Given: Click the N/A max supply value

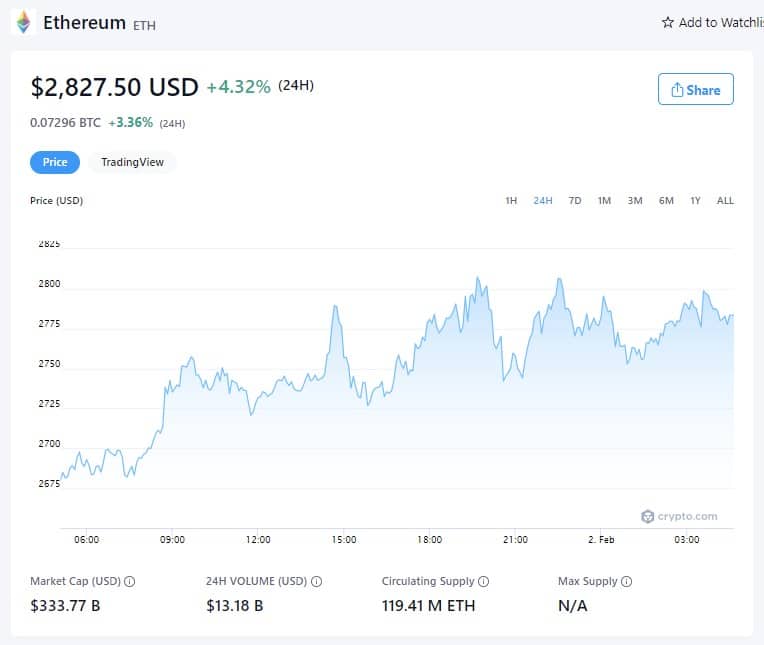Looking at the screenshot, I should point(573,606).
